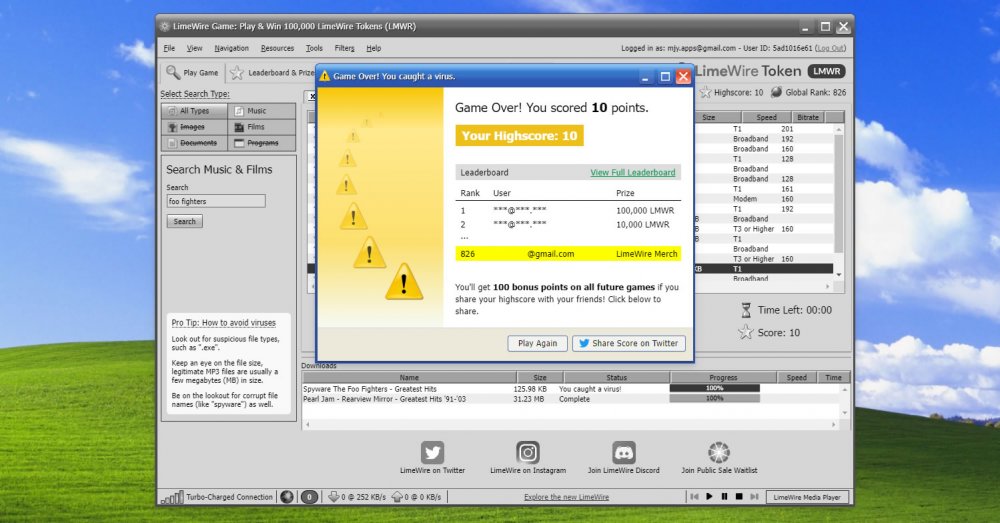
Task: Click the magnifier icon on Play Game tab
Action: 173,72
